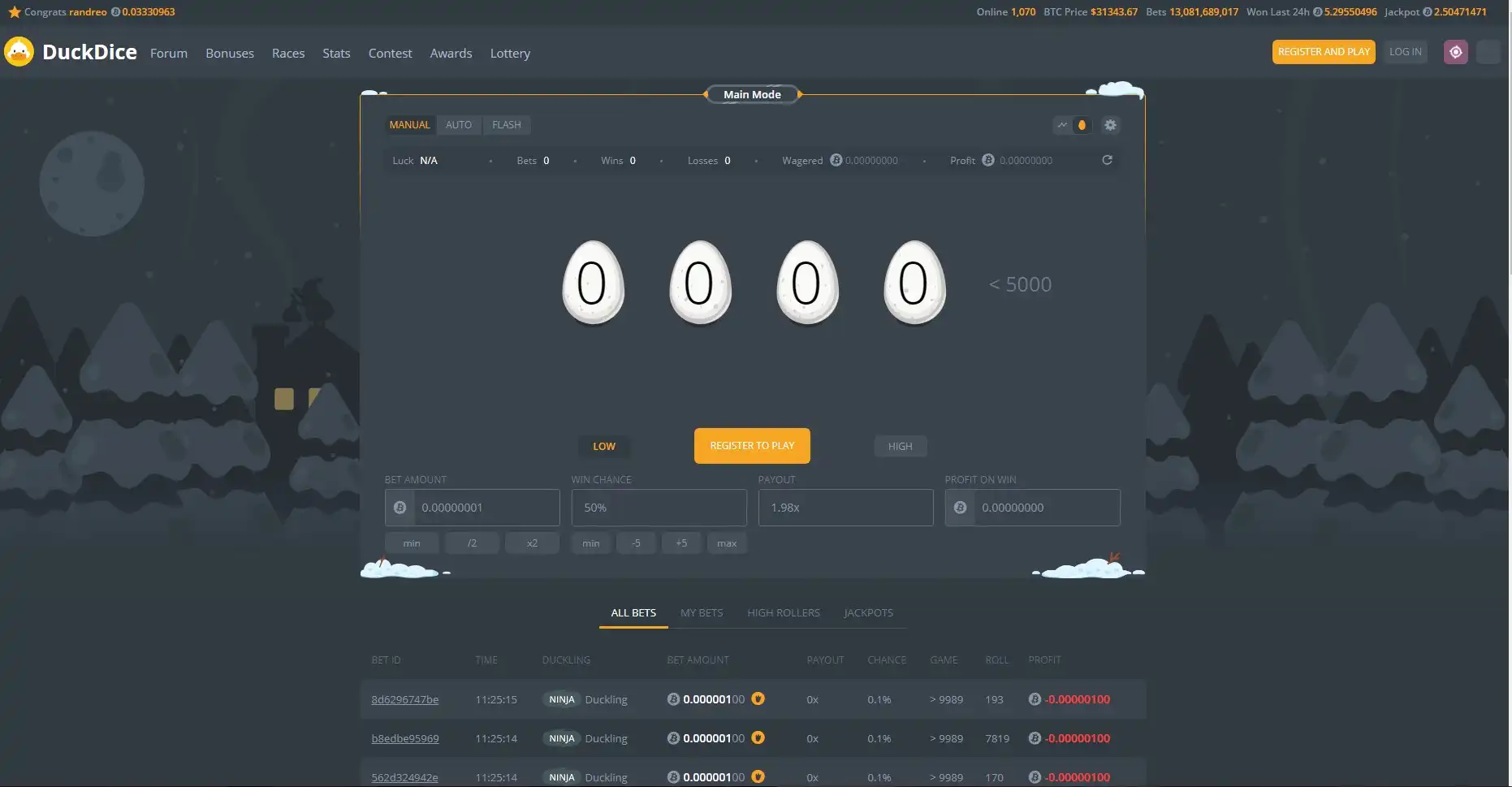Set bet amount to min
The width and height of the screenshot is (1512, 787).
point(412,543)
